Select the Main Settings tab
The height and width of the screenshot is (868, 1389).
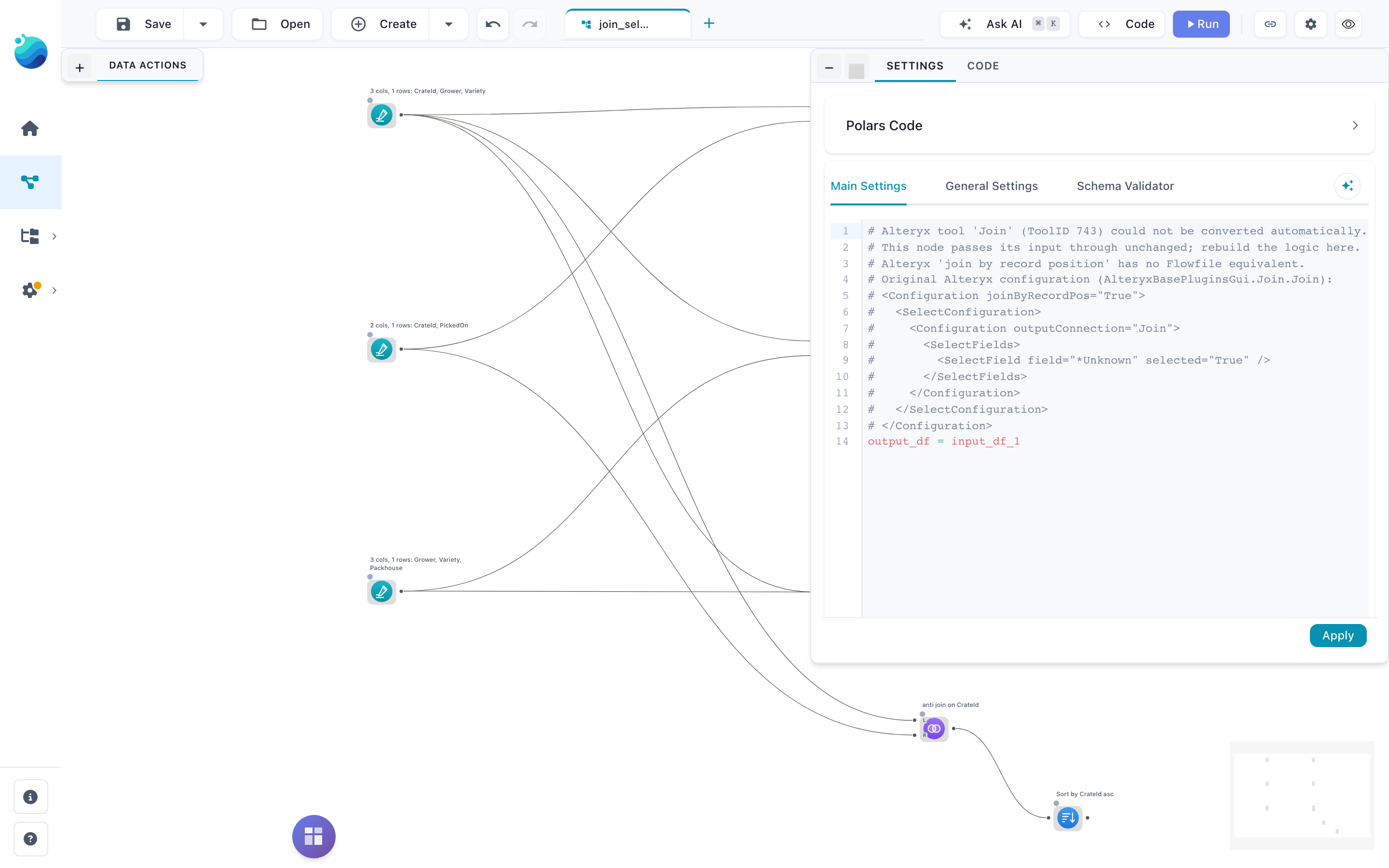[868, 186]
